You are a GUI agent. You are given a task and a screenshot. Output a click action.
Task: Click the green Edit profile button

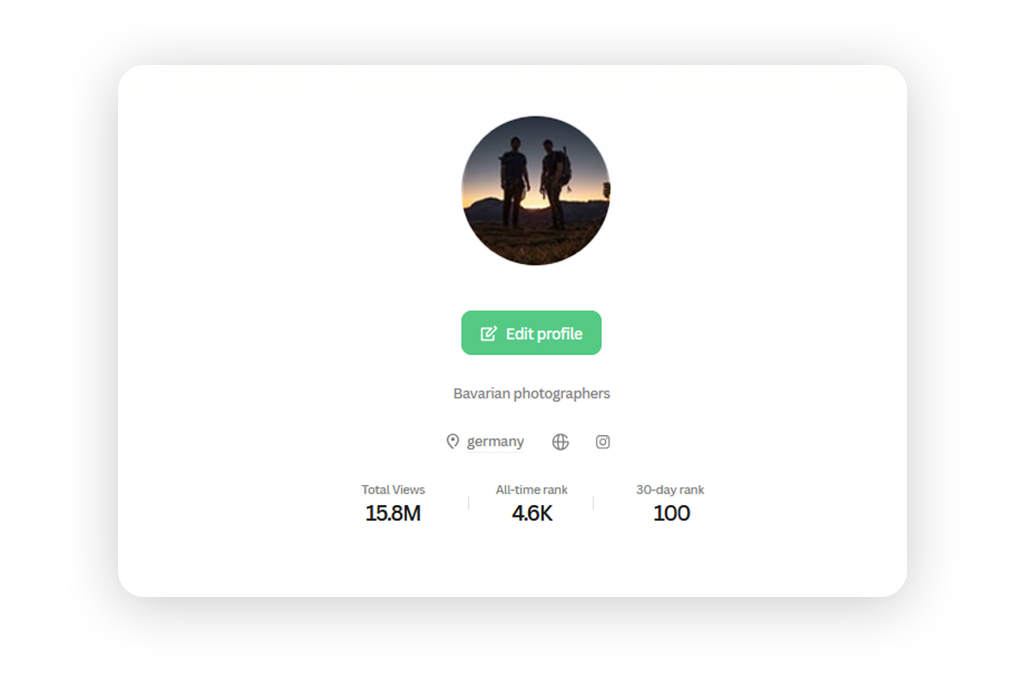point(531,333)
